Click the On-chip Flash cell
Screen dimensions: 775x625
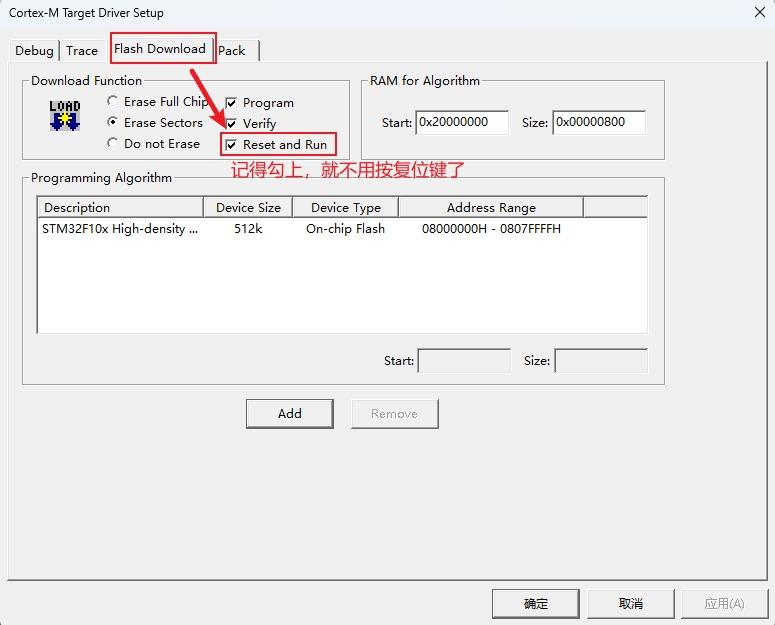tap(345, 229)
